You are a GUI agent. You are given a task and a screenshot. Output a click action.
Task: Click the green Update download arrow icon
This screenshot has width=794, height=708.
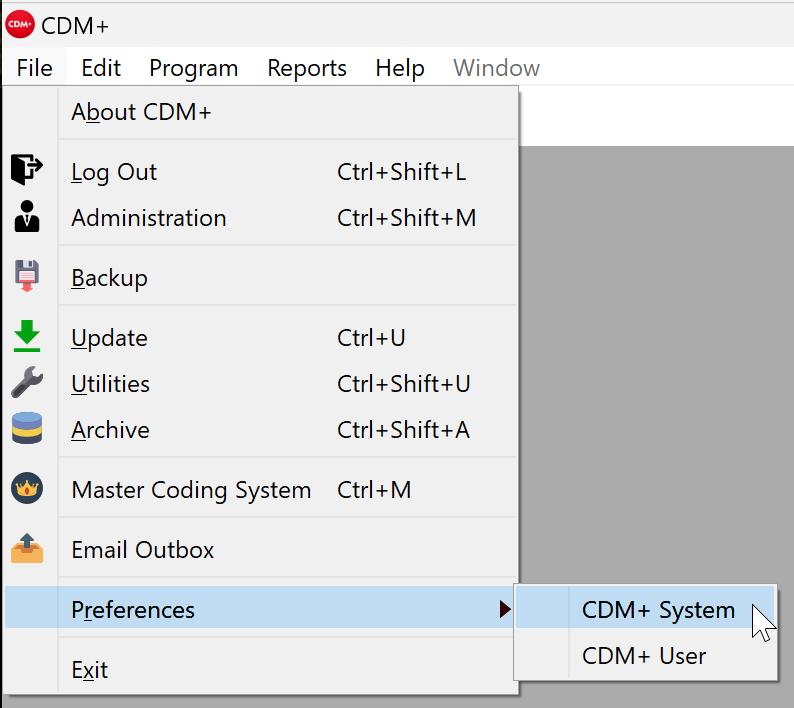(x=27, y=337)
